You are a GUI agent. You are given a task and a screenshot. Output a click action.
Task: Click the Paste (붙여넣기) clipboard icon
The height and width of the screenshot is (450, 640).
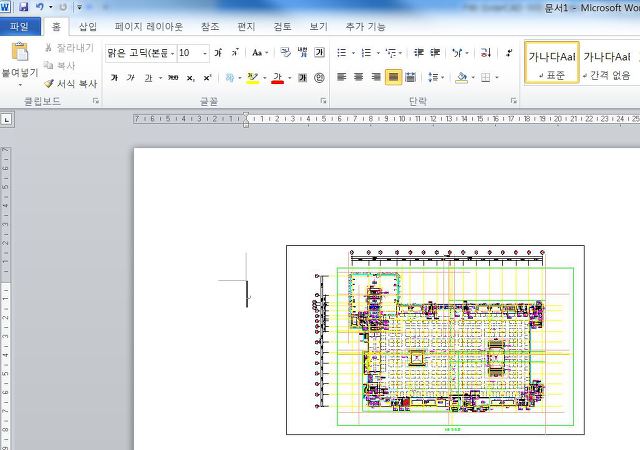pos(18,54)
